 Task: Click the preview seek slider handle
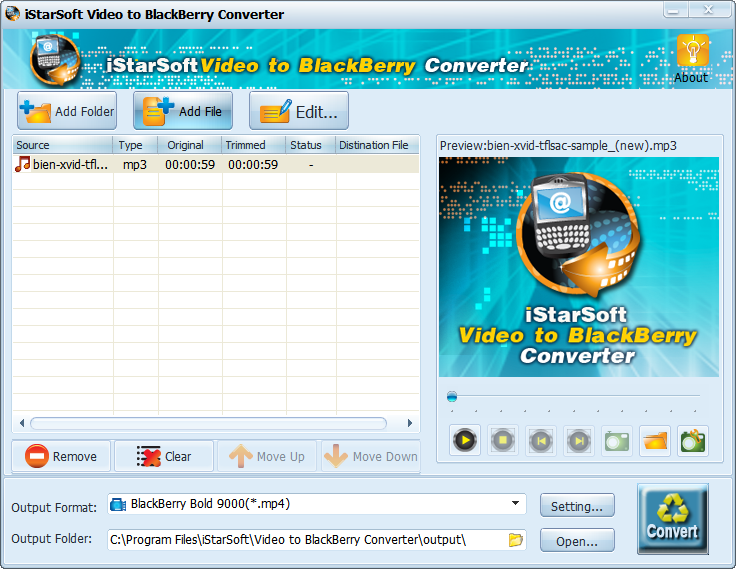452,397
